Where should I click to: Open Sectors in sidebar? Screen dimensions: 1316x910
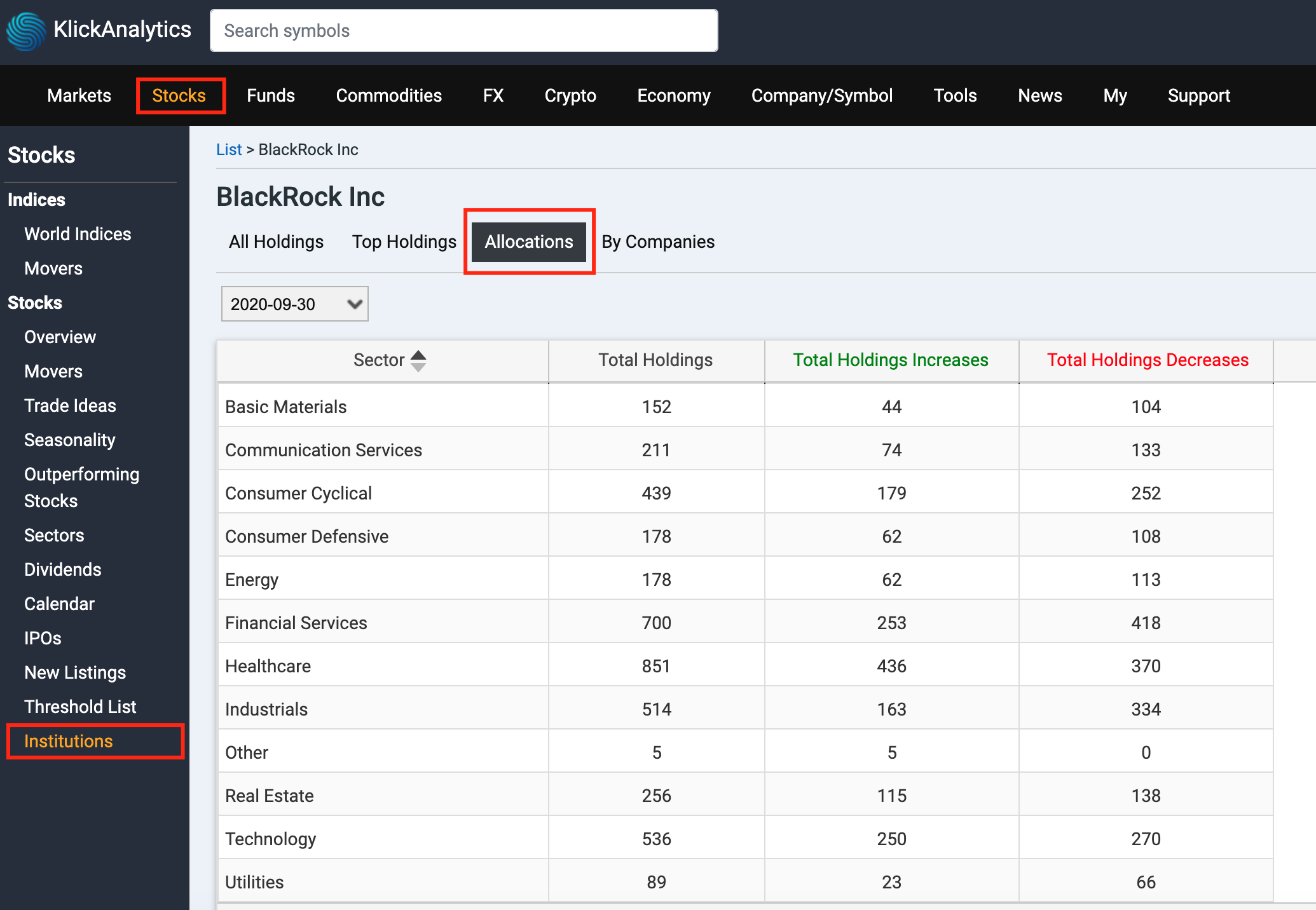click(54, 535)
